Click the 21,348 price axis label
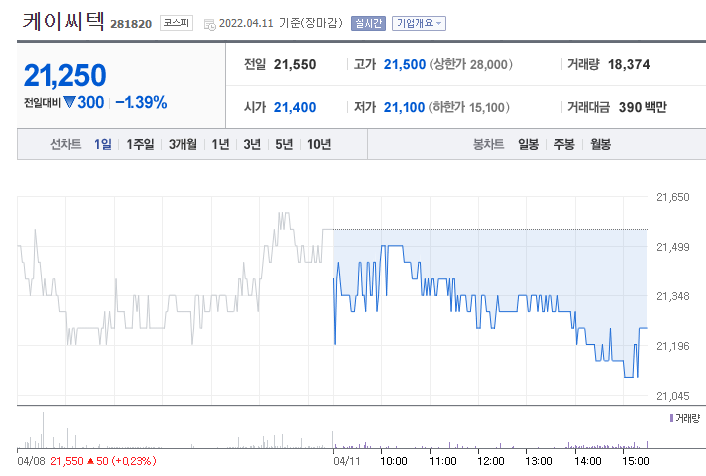The image size is (706, 476). pos(673,296)
